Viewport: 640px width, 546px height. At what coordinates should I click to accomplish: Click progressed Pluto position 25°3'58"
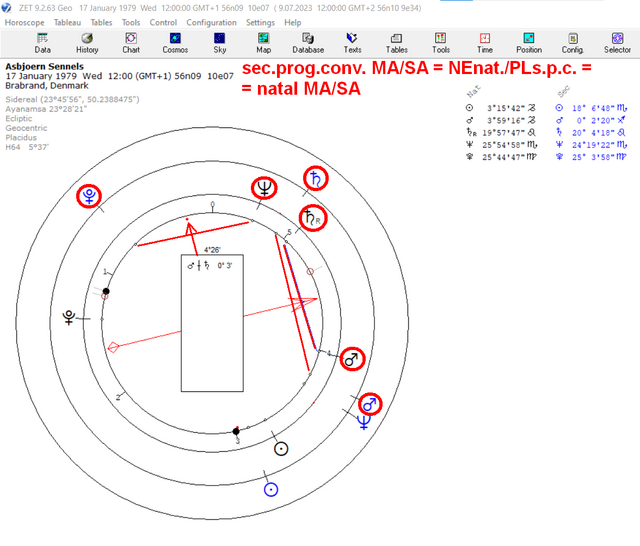(591, 157)
